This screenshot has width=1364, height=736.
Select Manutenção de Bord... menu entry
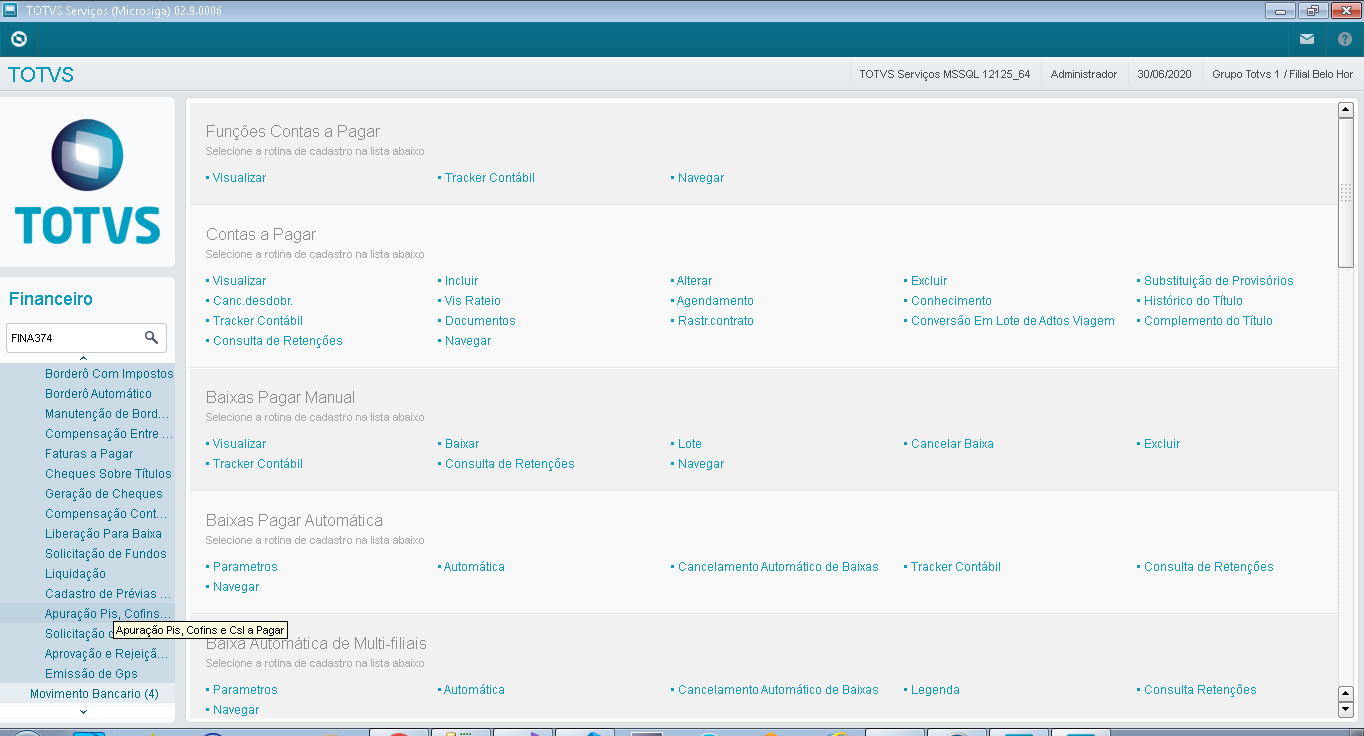[x=107, y=414]
